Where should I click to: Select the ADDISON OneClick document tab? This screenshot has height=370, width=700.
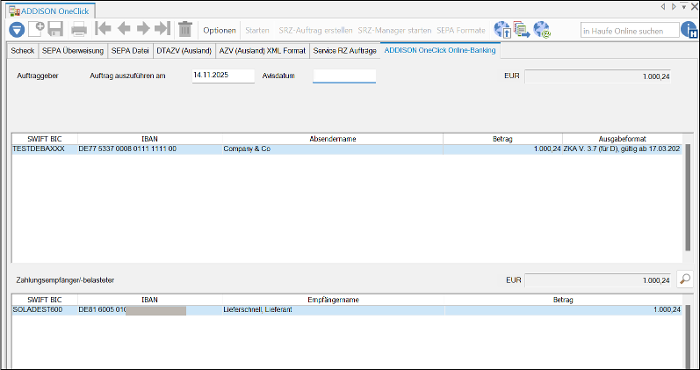point(51,11)
